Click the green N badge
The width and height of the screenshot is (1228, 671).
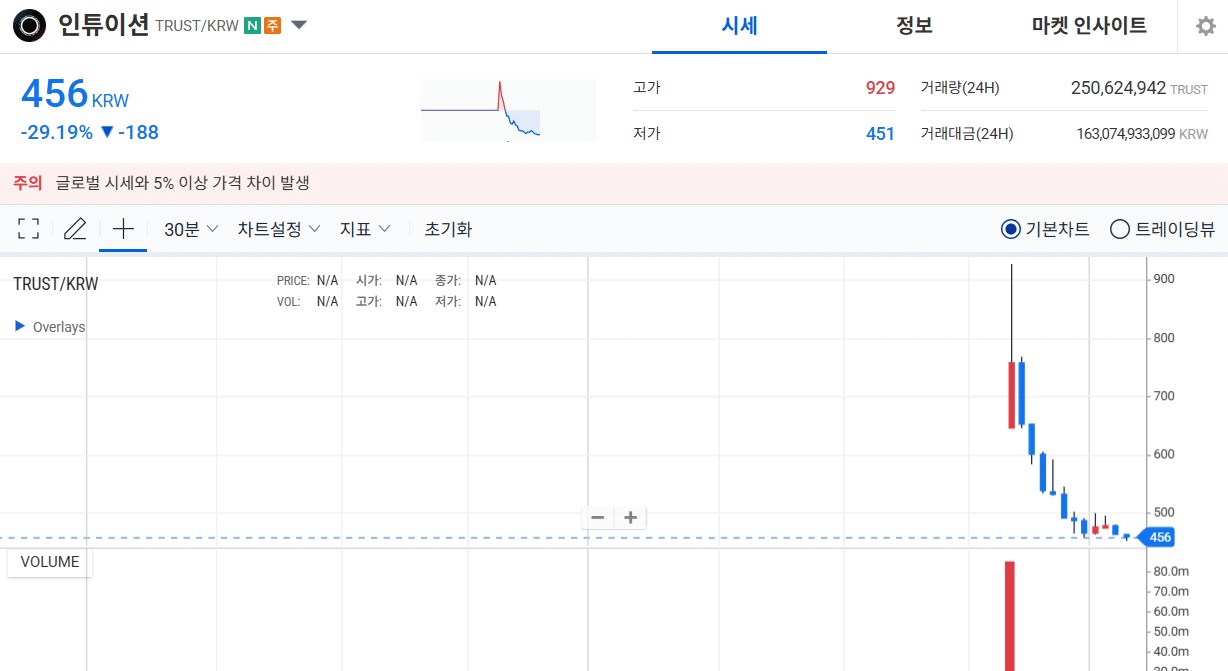(252, 26)
